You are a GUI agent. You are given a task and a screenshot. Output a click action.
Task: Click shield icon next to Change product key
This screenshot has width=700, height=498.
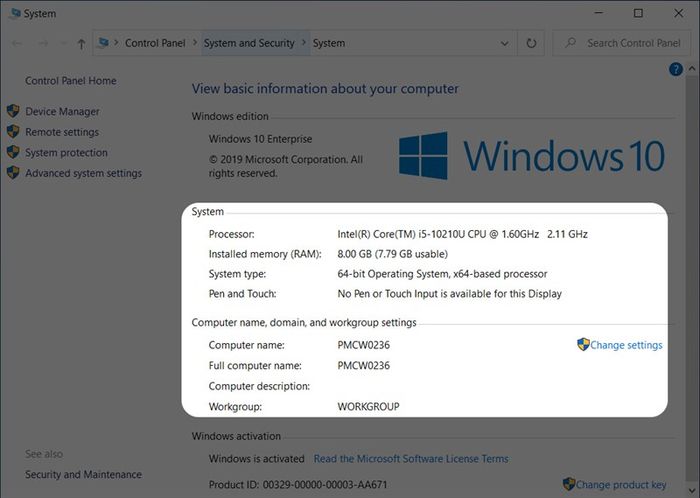click(x=569, y=484)
